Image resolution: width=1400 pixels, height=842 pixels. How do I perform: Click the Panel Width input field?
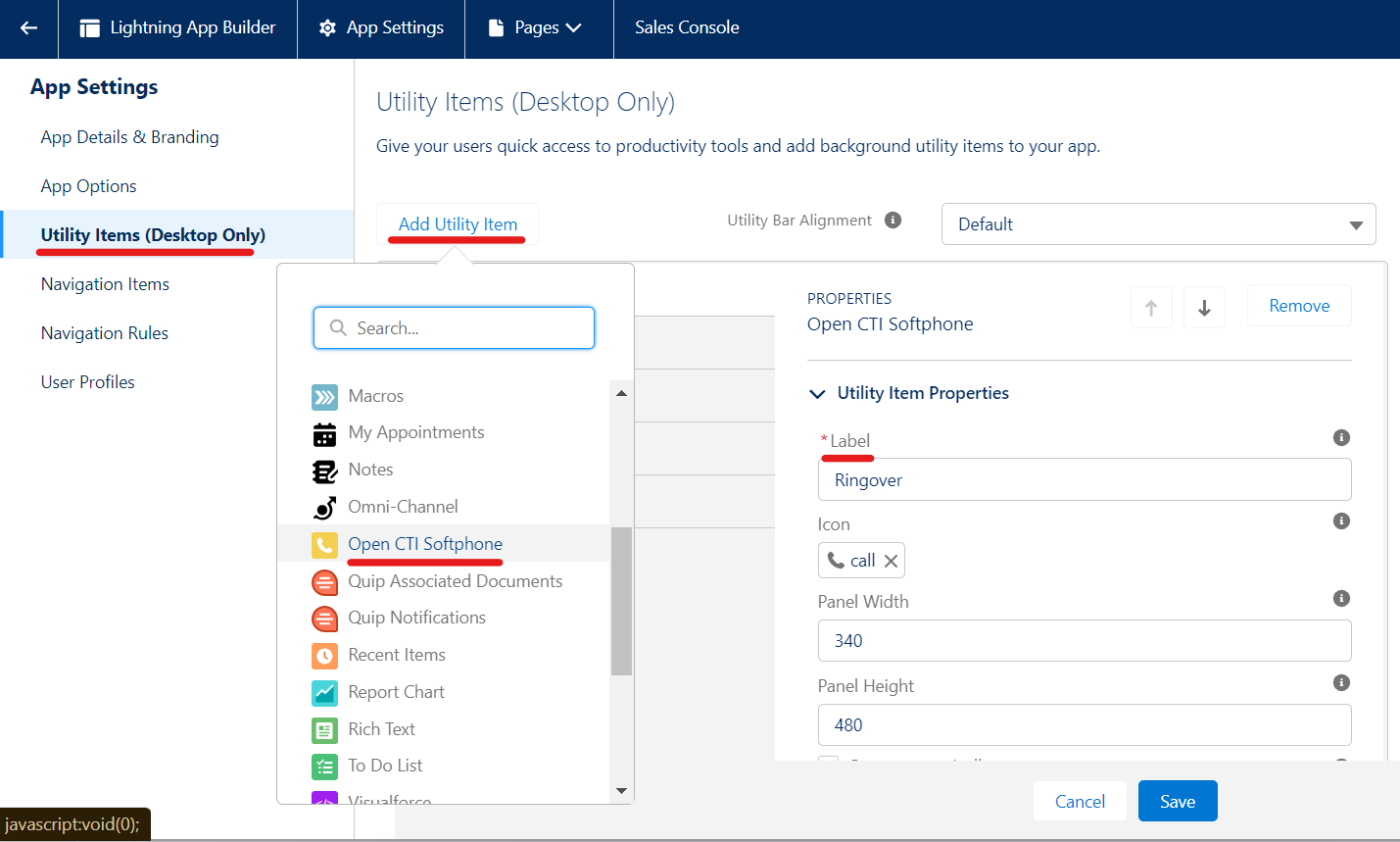point(1085,640)
